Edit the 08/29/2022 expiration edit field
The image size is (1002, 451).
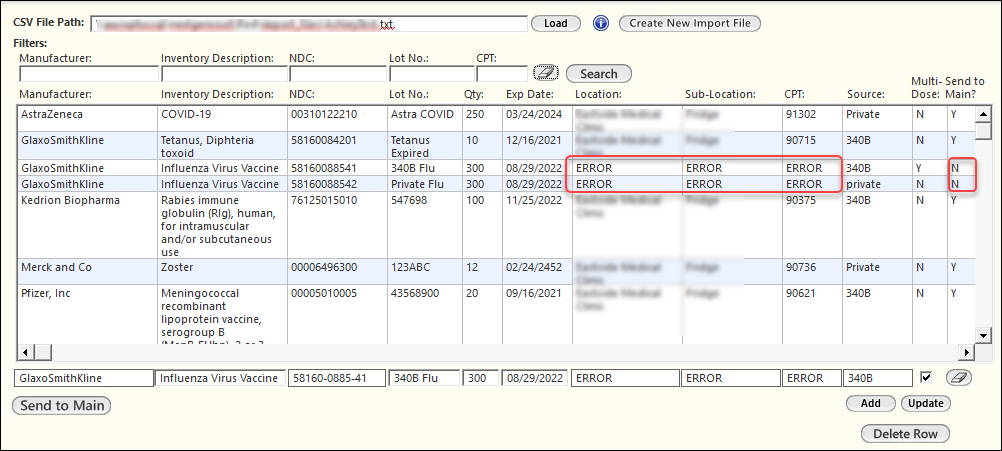[535, 378]
